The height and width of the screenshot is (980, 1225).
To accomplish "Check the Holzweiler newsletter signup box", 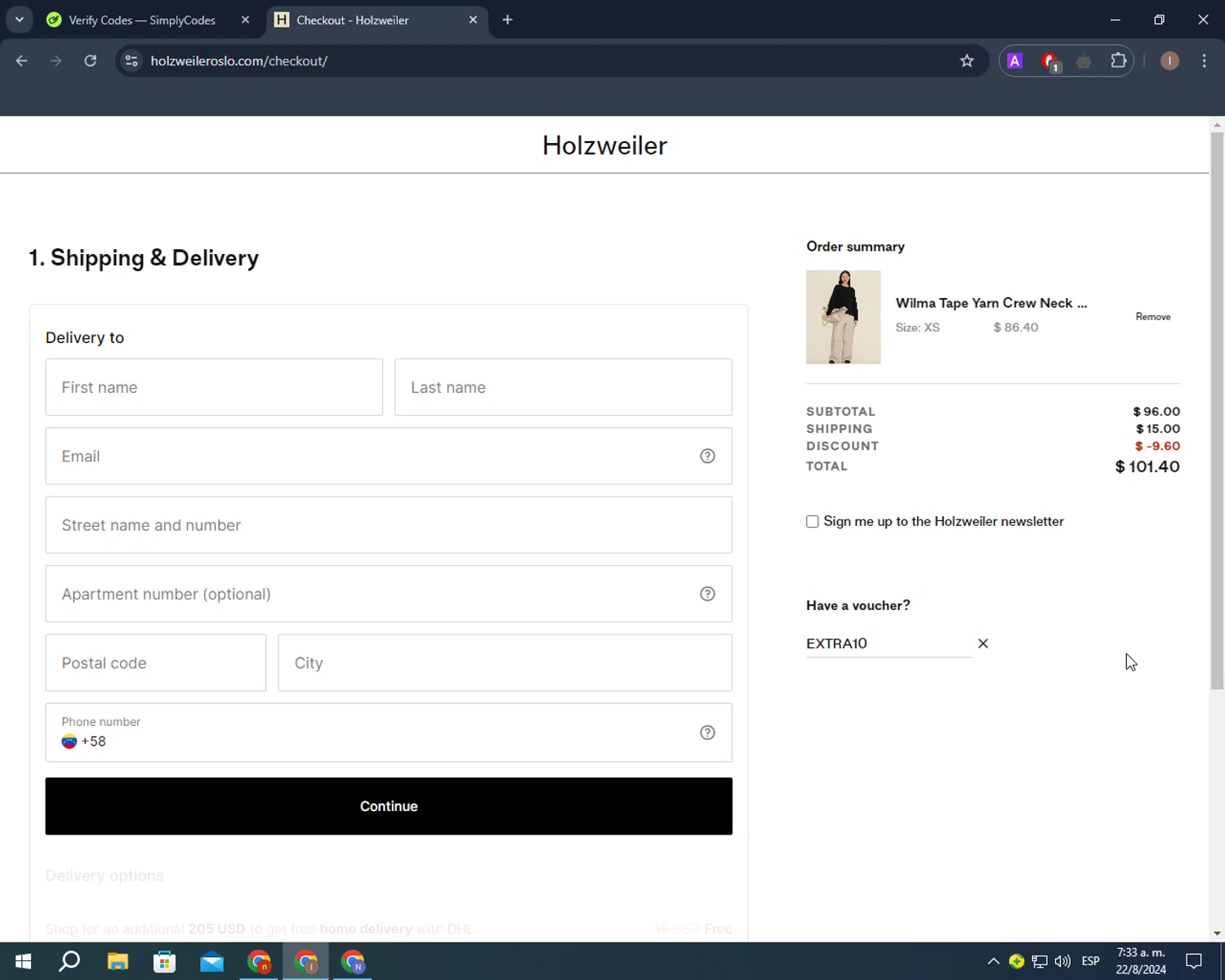I will [x=813, y=522].
